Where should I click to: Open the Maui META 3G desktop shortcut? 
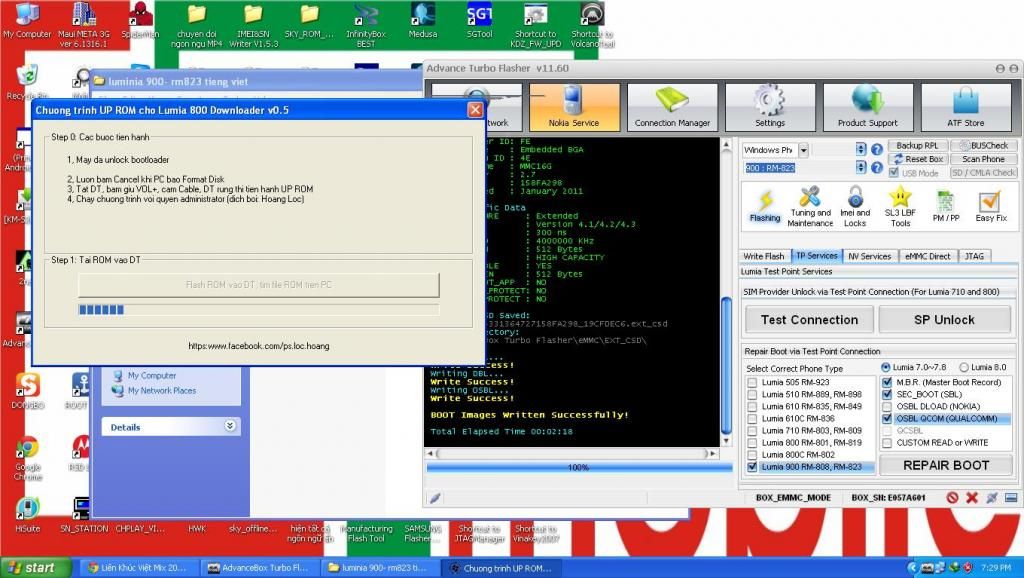click(84, 25)
